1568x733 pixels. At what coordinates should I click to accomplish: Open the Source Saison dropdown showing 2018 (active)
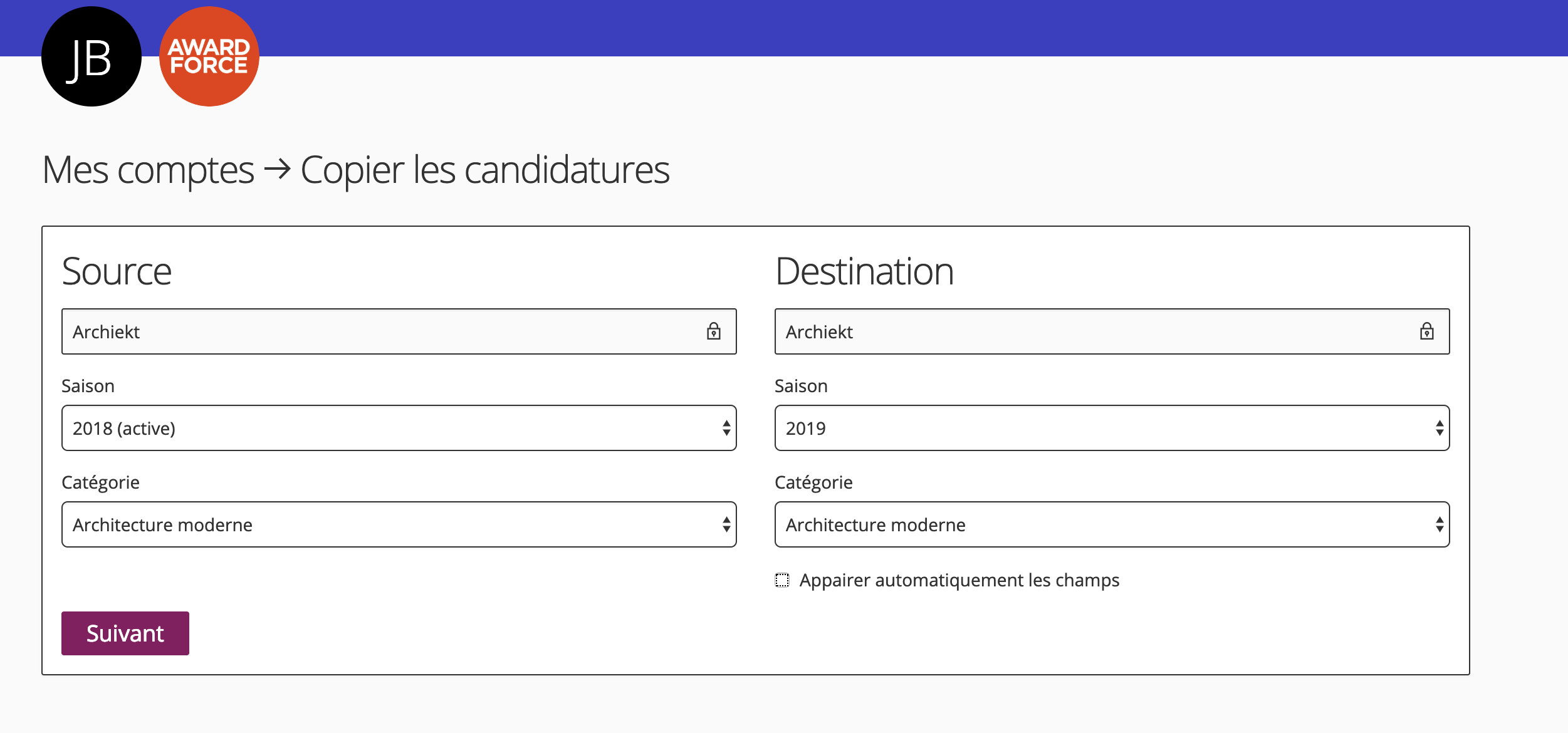(399, 428)
